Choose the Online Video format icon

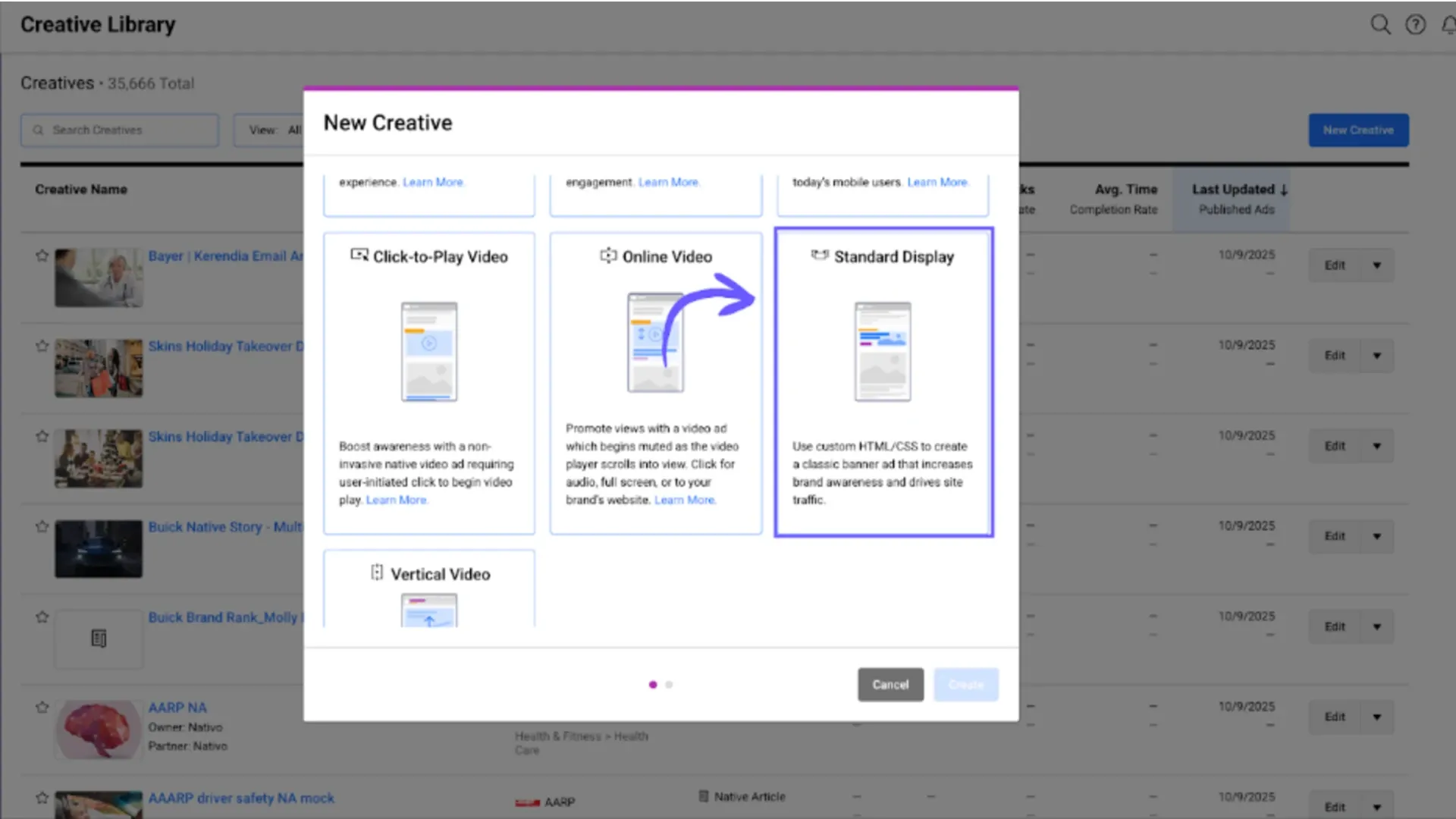pos(608,256)
